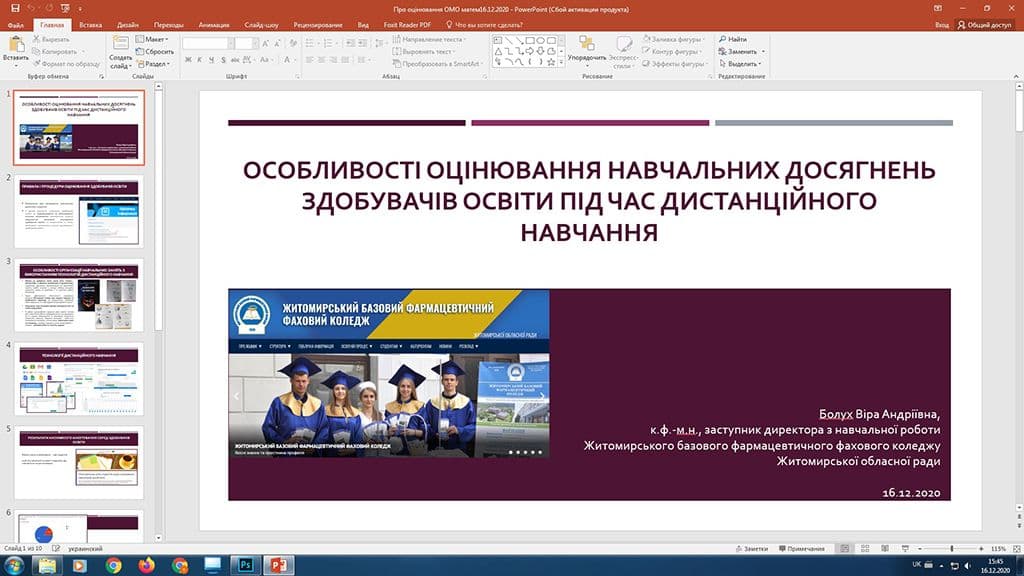Click Copy (Копировать) button

click(55, 52)
